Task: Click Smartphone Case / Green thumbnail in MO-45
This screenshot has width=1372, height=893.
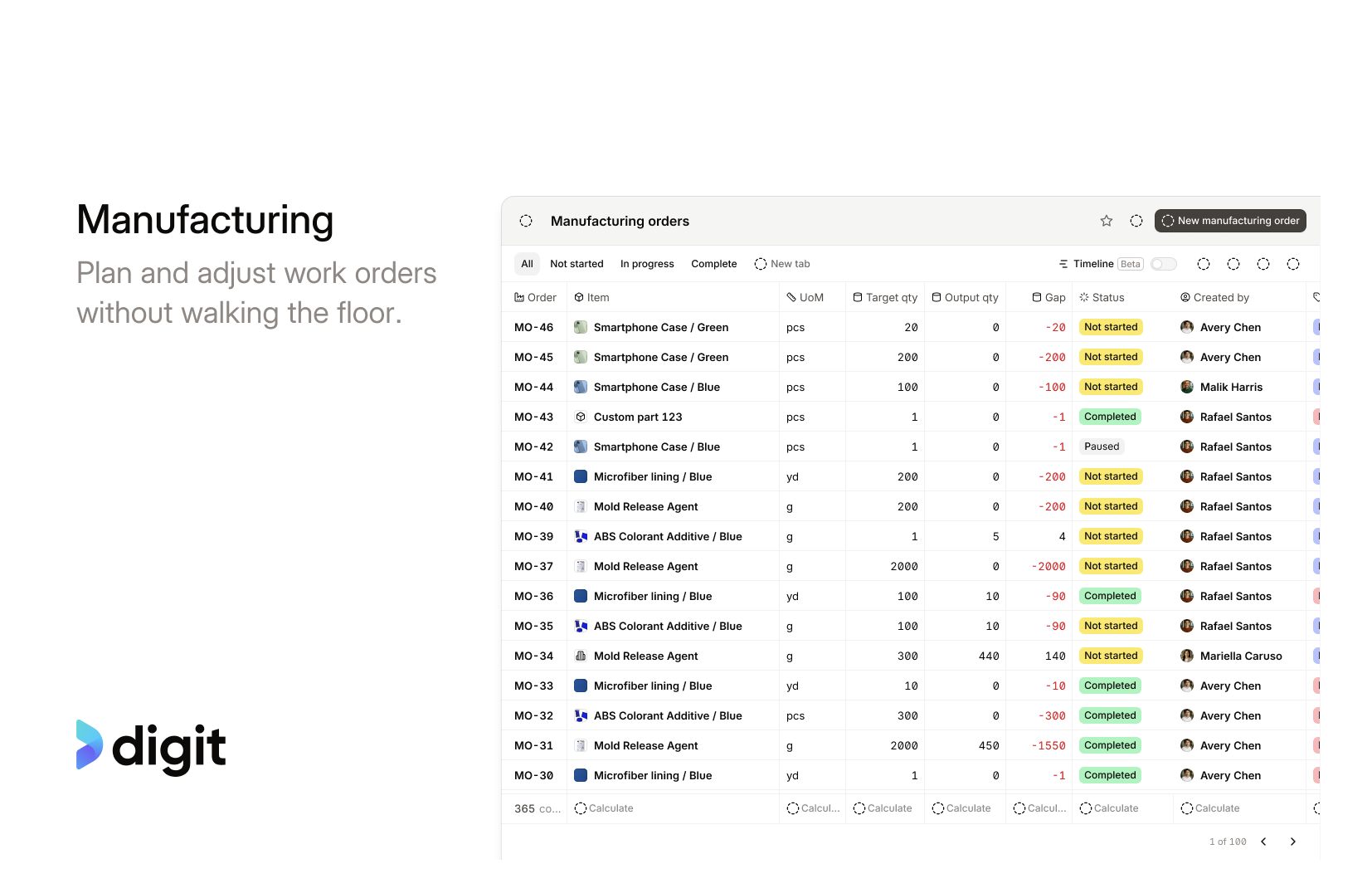Action: (x=581, y=357)
